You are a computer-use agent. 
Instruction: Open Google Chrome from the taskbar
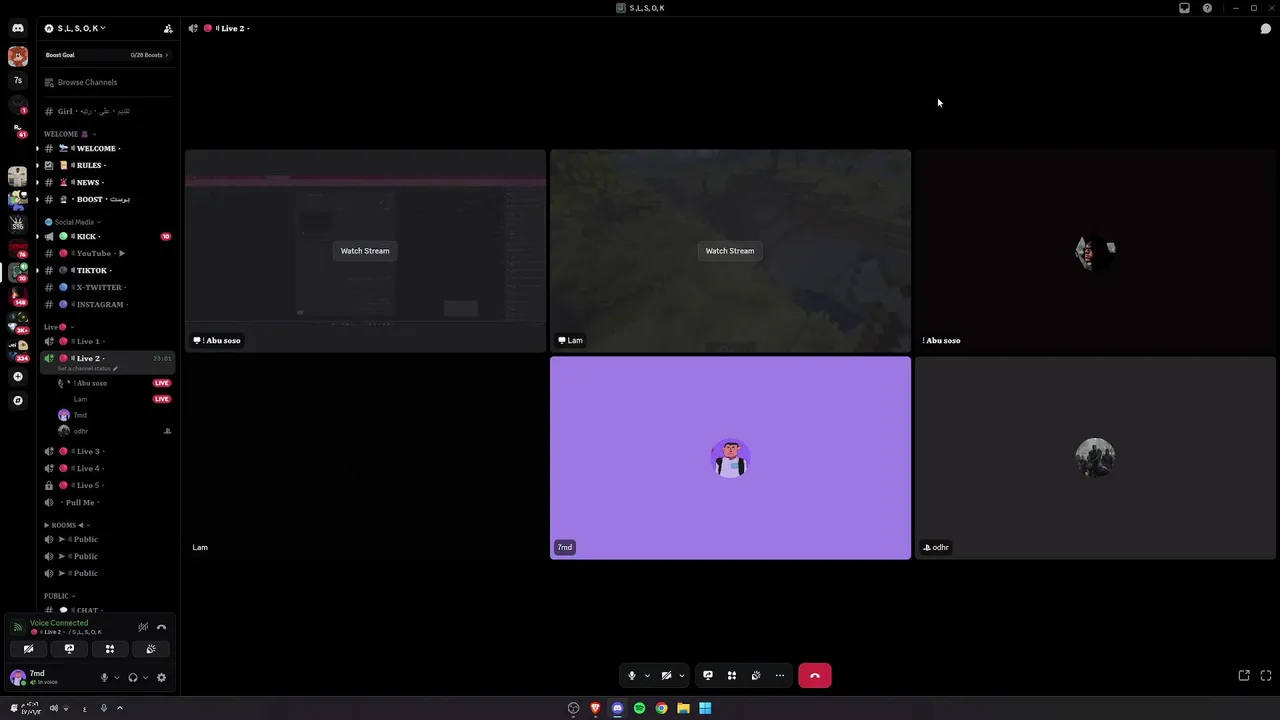[x=661, y=708]
